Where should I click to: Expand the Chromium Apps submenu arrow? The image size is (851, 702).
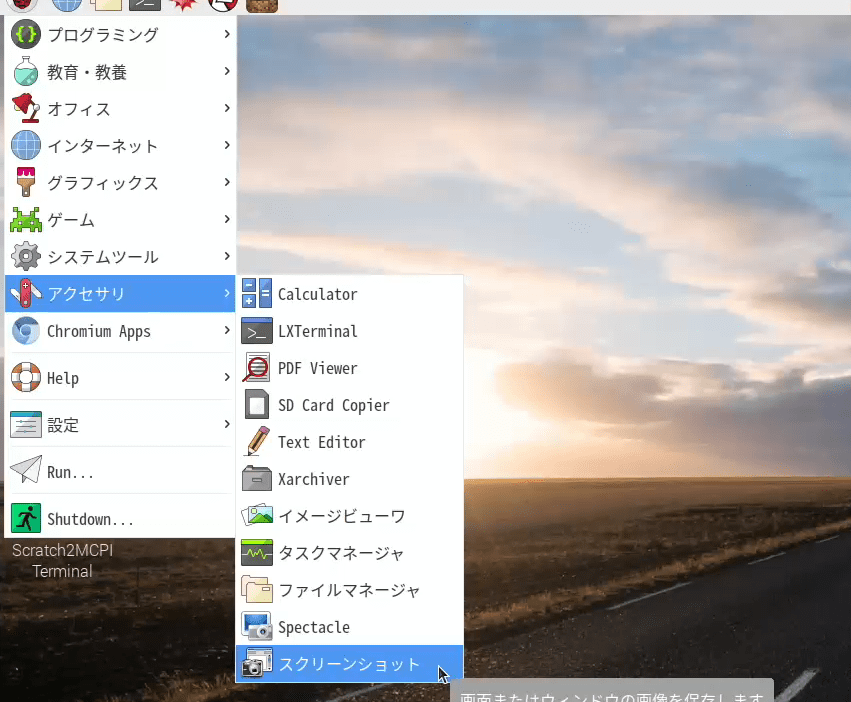pos(227,330)
